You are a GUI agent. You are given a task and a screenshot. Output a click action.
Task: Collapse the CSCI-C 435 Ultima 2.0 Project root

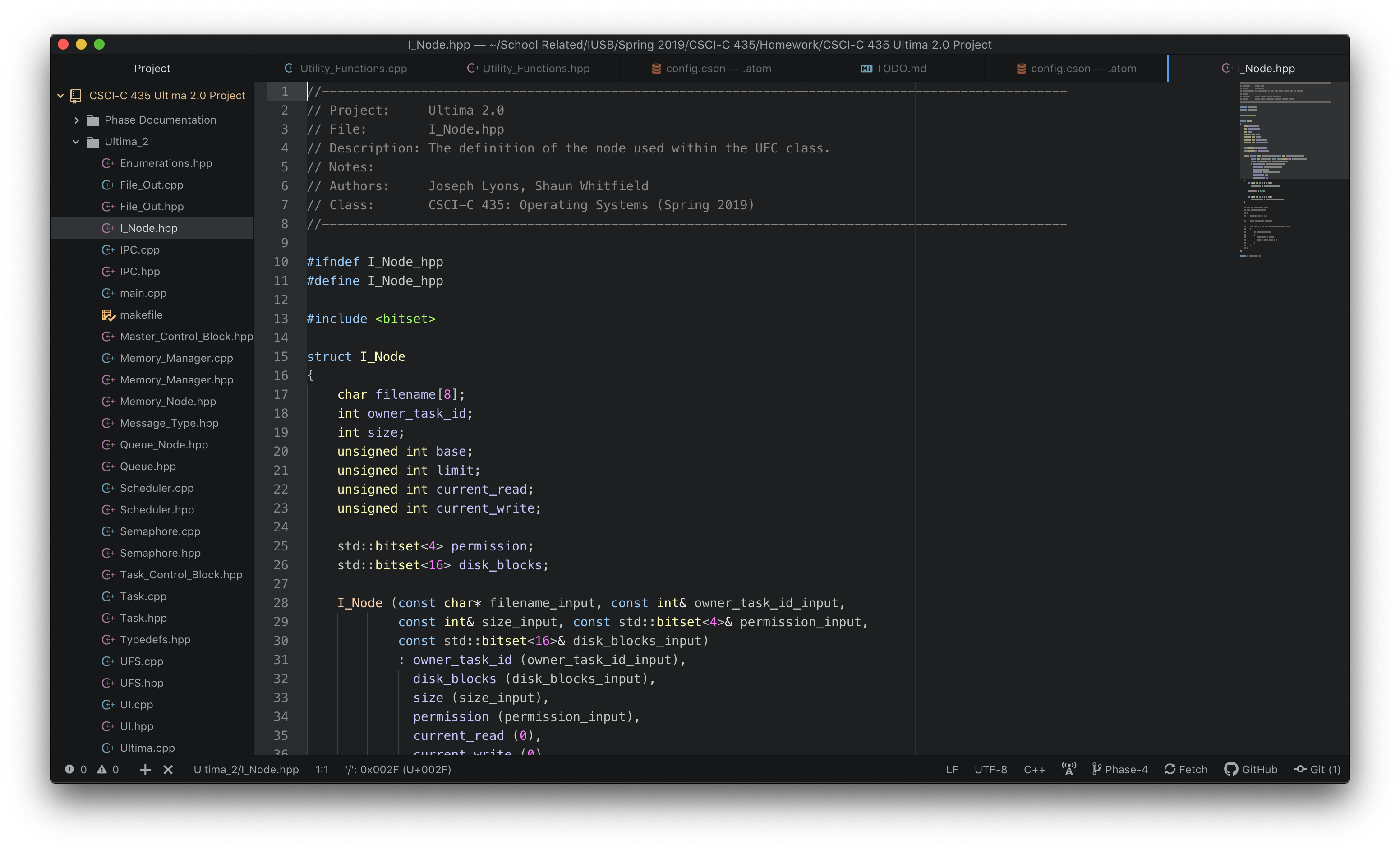60,96
